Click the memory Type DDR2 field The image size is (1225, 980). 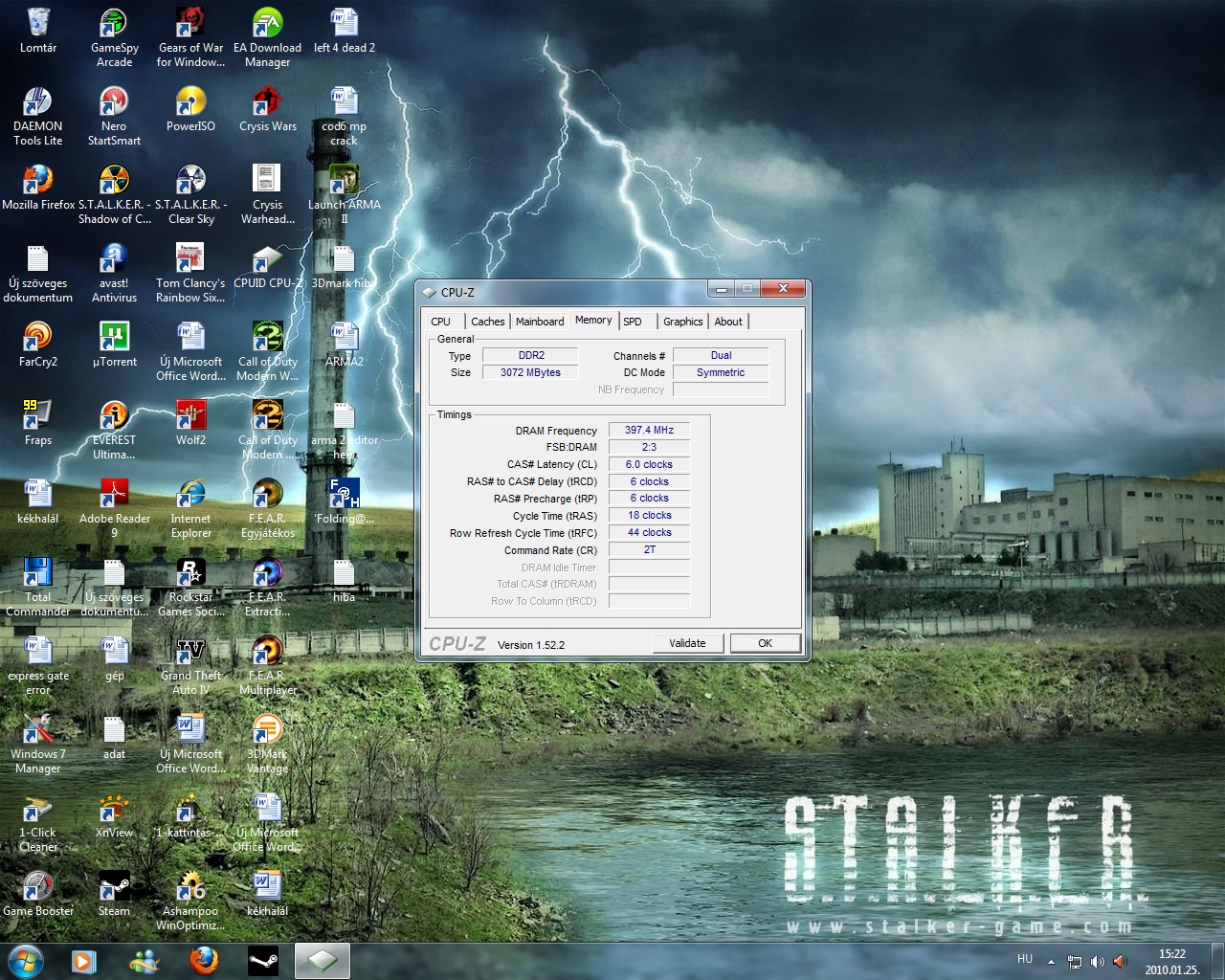(x=531, y=355)
